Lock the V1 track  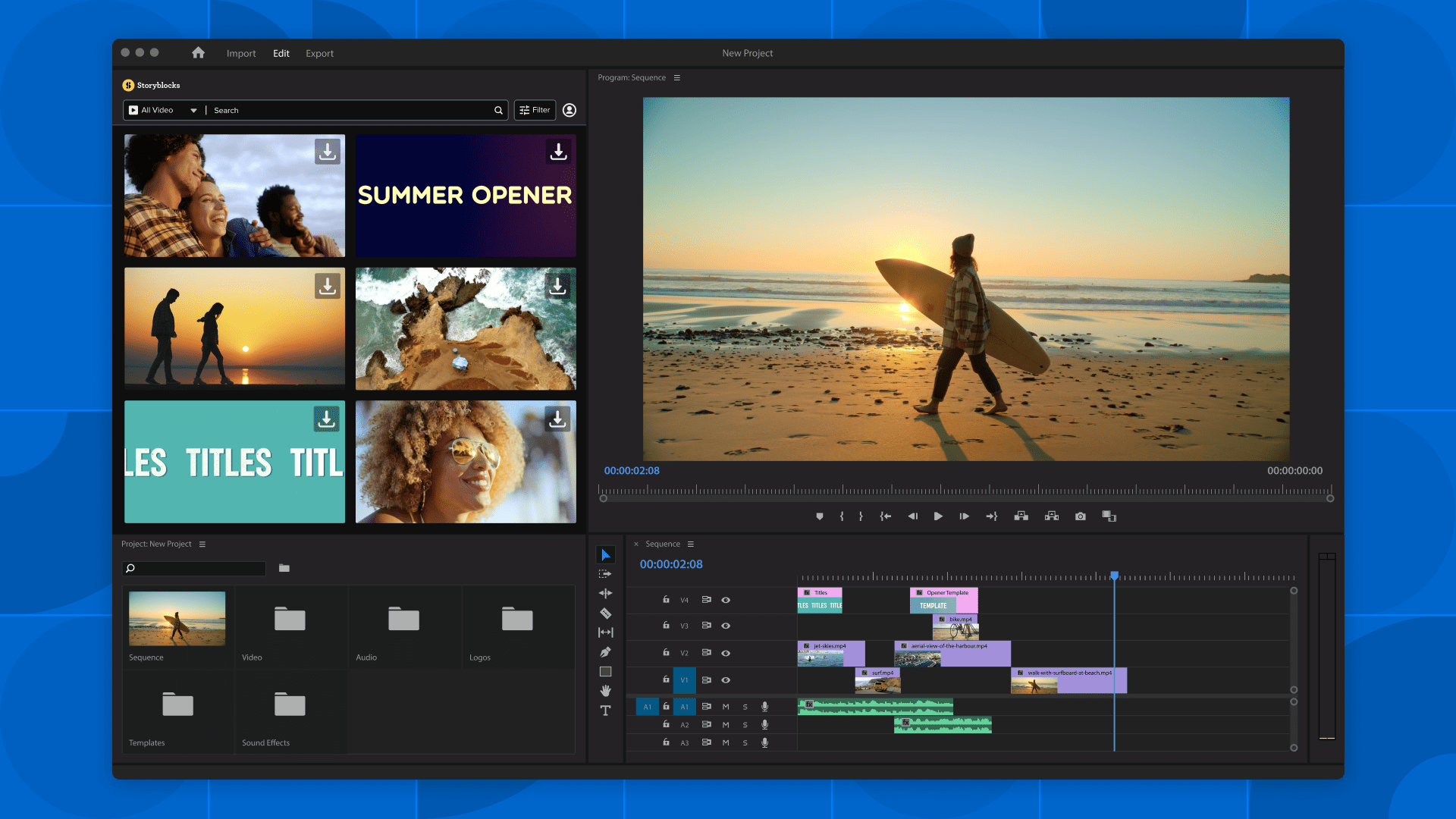pos(666,679)
